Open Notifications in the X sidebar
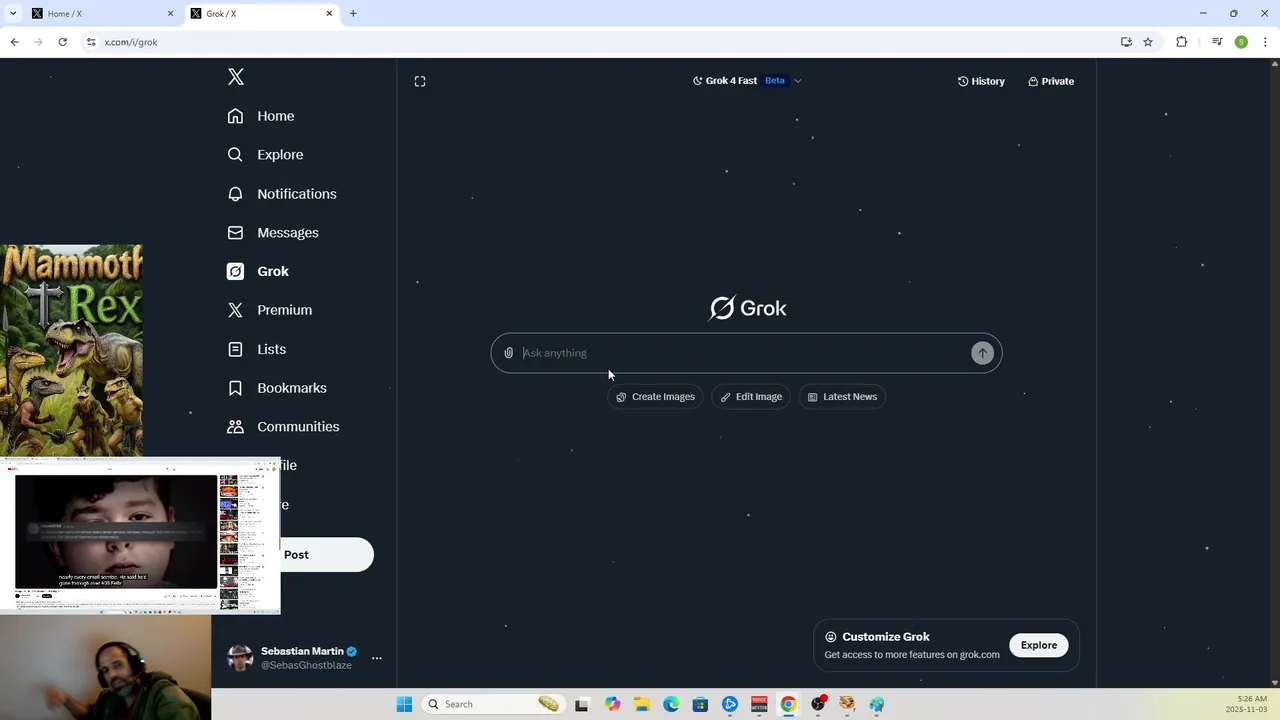 pos(281,194)
